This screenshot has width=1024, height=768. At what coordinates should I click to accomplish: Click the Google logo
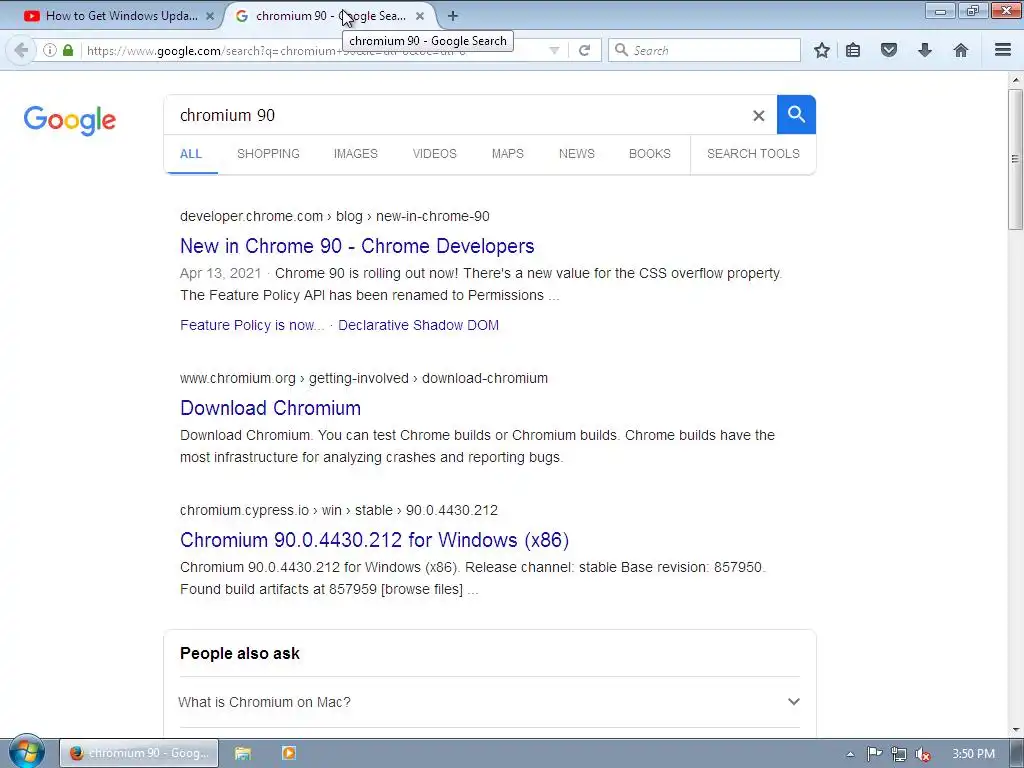click(70, 121)
